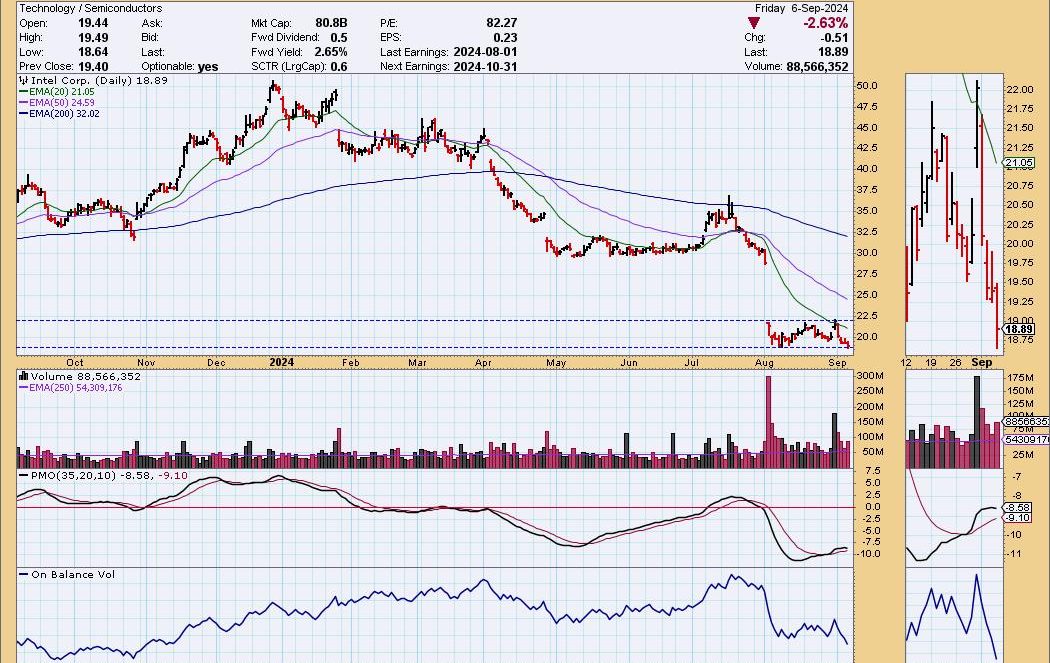Click the Aug label on main time axis
Viewport: 1050px width, 663px height.
pyautogui.click(x=764, y=363)
